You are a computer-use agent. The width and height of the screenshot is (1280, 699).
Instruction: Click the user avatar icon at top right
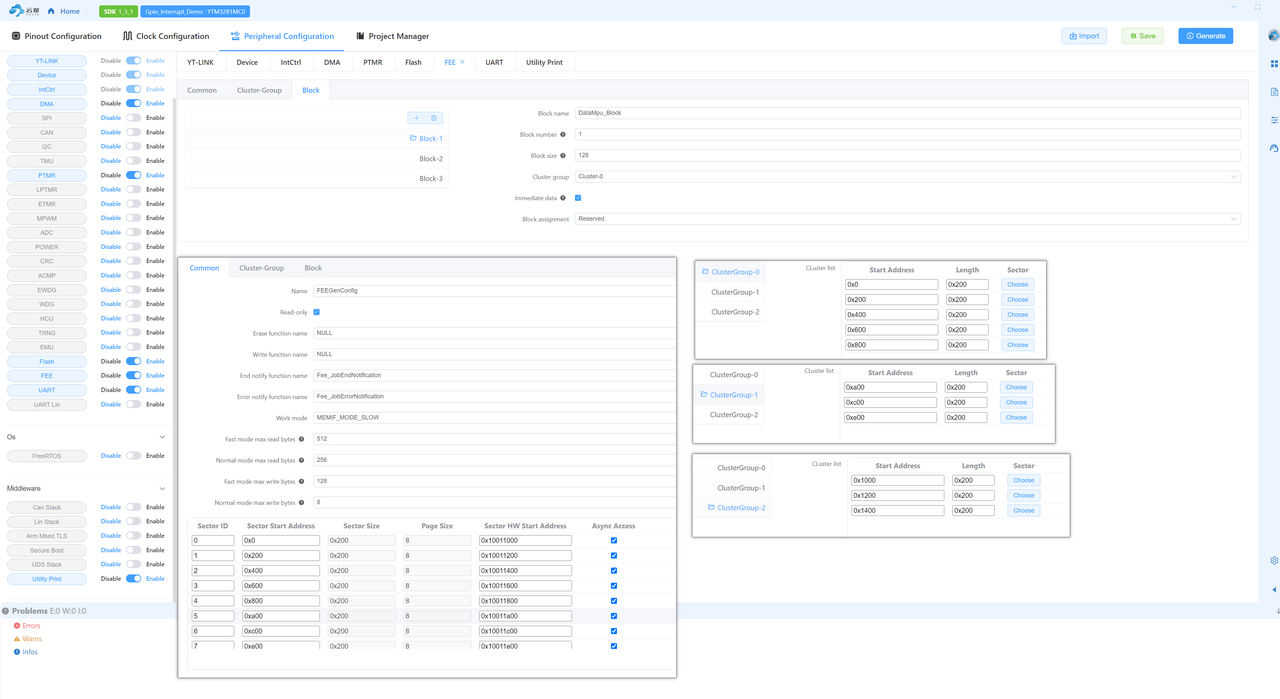pos(1273,35)
